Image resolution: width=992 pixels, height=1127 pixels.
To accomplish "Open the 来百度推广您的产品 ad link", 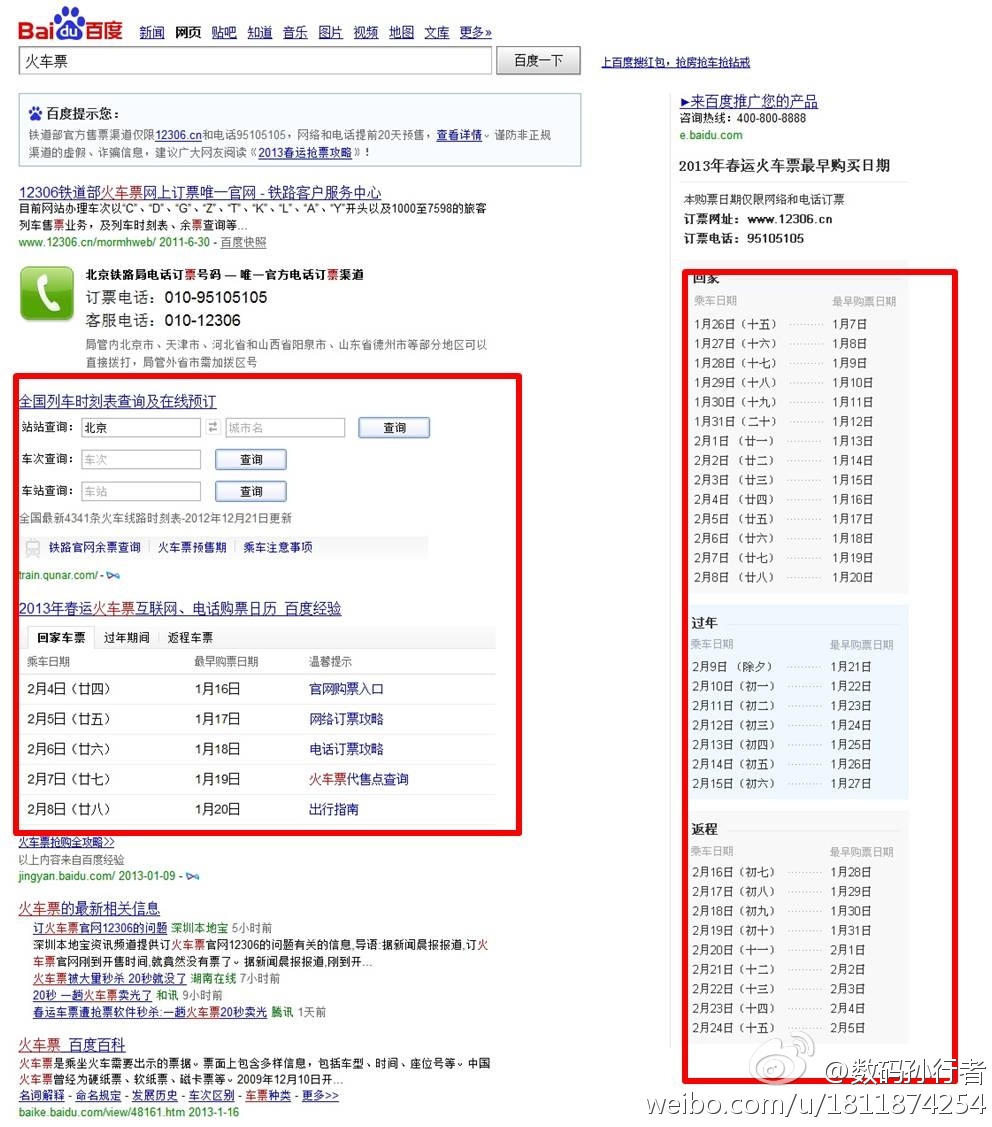I will [x=749, y=101].
